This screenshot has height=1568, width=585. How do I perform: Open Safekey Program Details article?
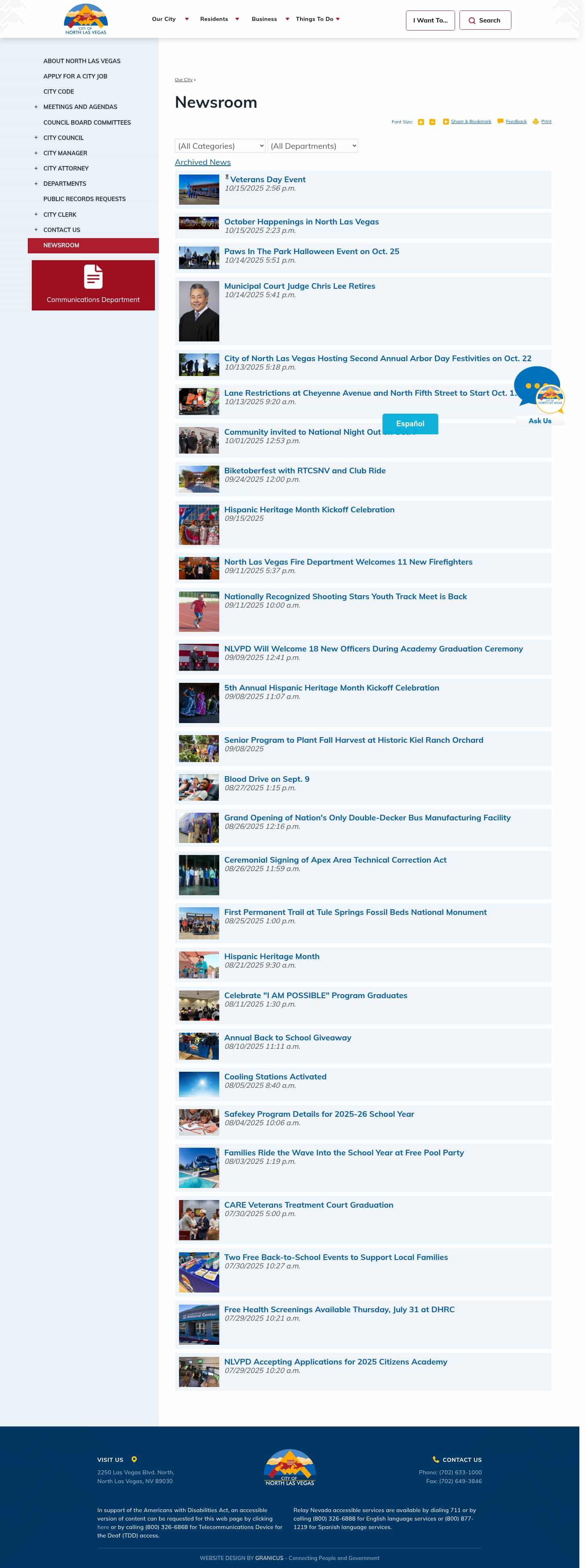click(x=319, y=1114)
